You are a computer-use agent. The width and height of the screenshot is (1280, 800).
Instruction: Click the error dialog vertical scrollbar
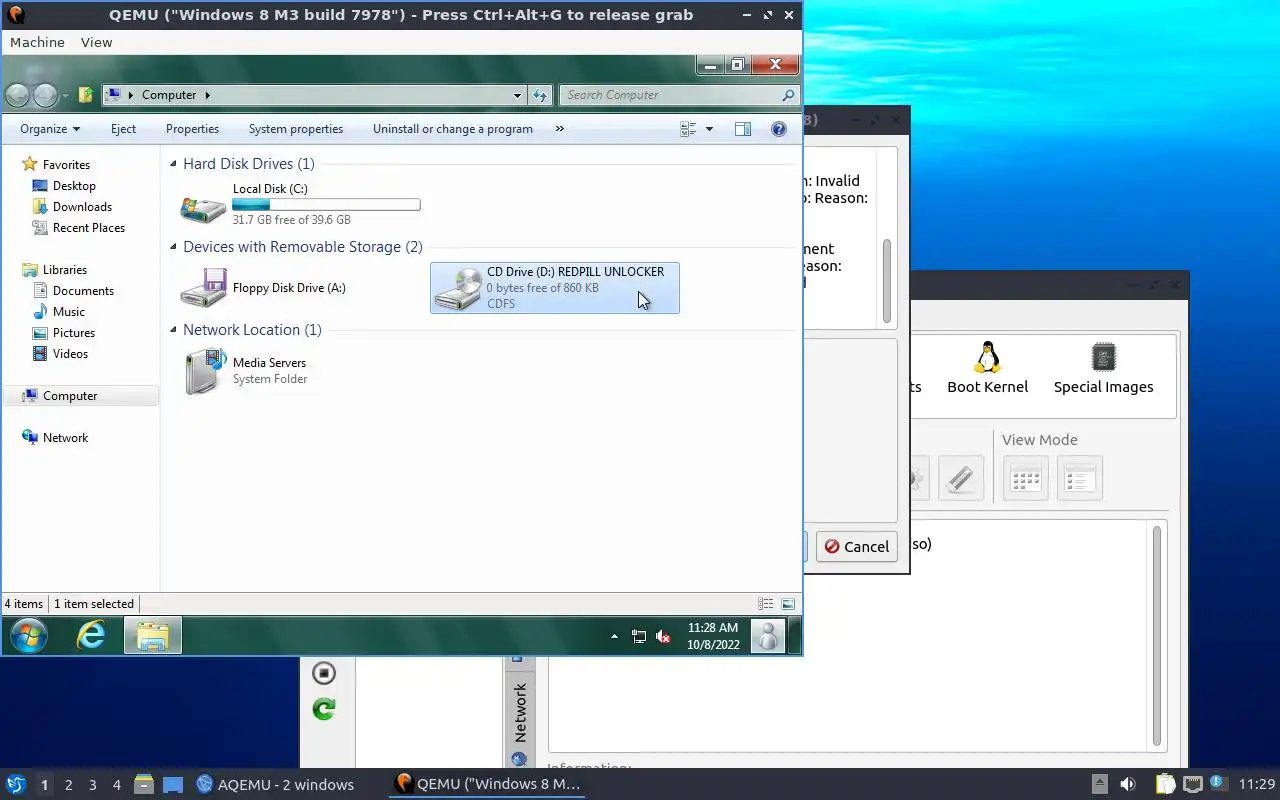(x=887, y=280)
